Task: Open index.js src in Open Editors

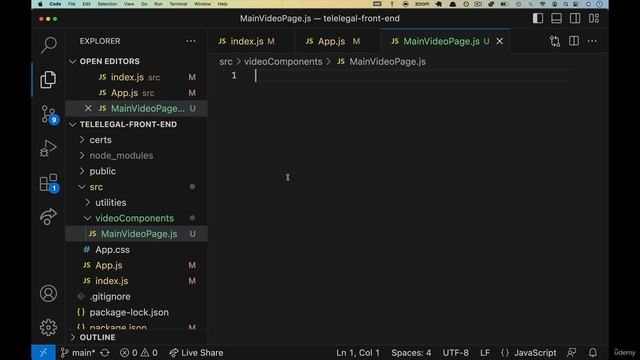Action: tap(136, 77)
